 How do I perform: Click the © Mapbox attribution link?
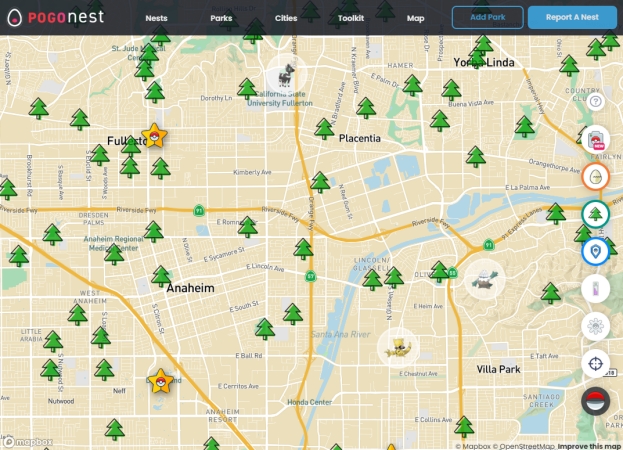[x=473, y=446]
